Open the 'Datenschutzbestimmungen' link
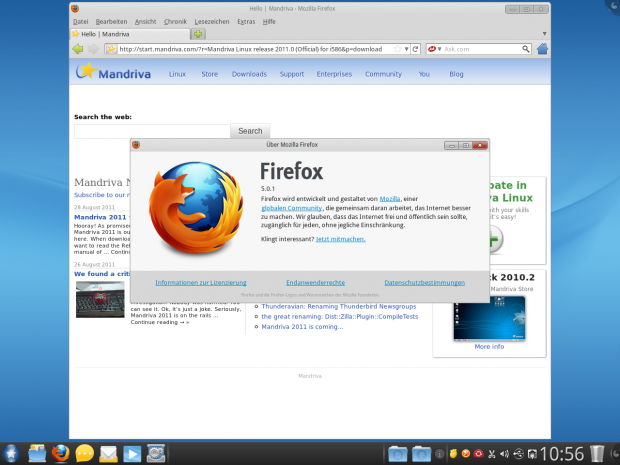This screenshot has width=620, height=465. [425, 283]
